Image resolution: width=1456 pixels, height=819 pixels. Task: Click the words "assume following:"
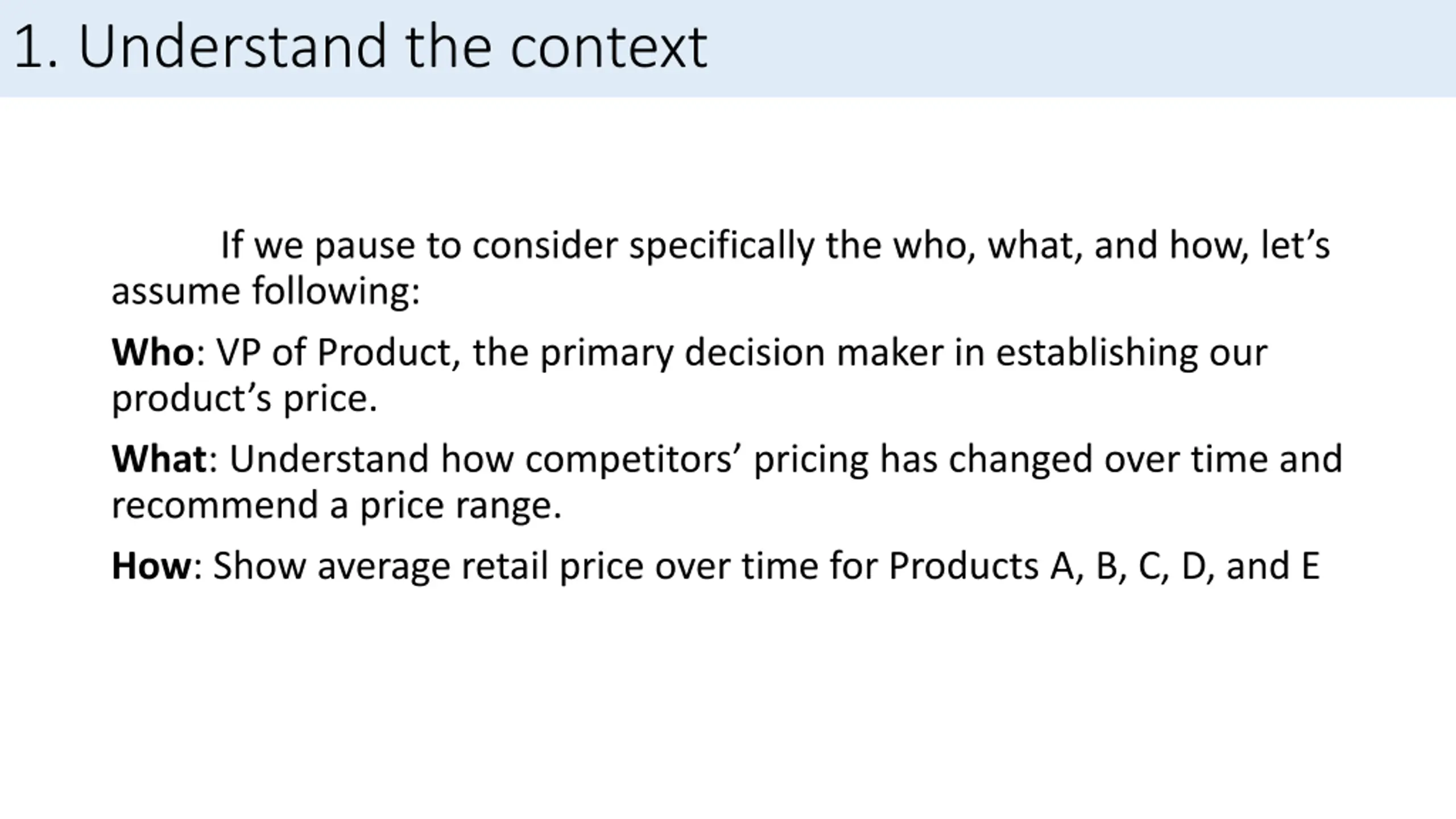(266, 291)
